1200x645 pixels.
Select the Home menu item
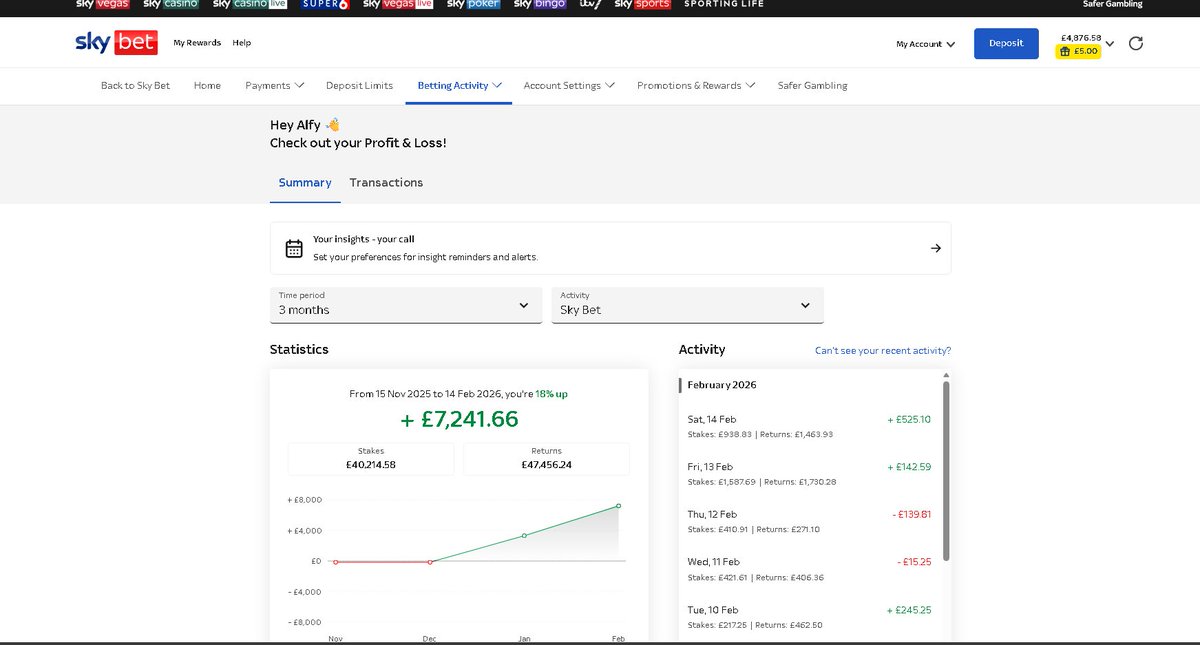[x=207, y=86]
